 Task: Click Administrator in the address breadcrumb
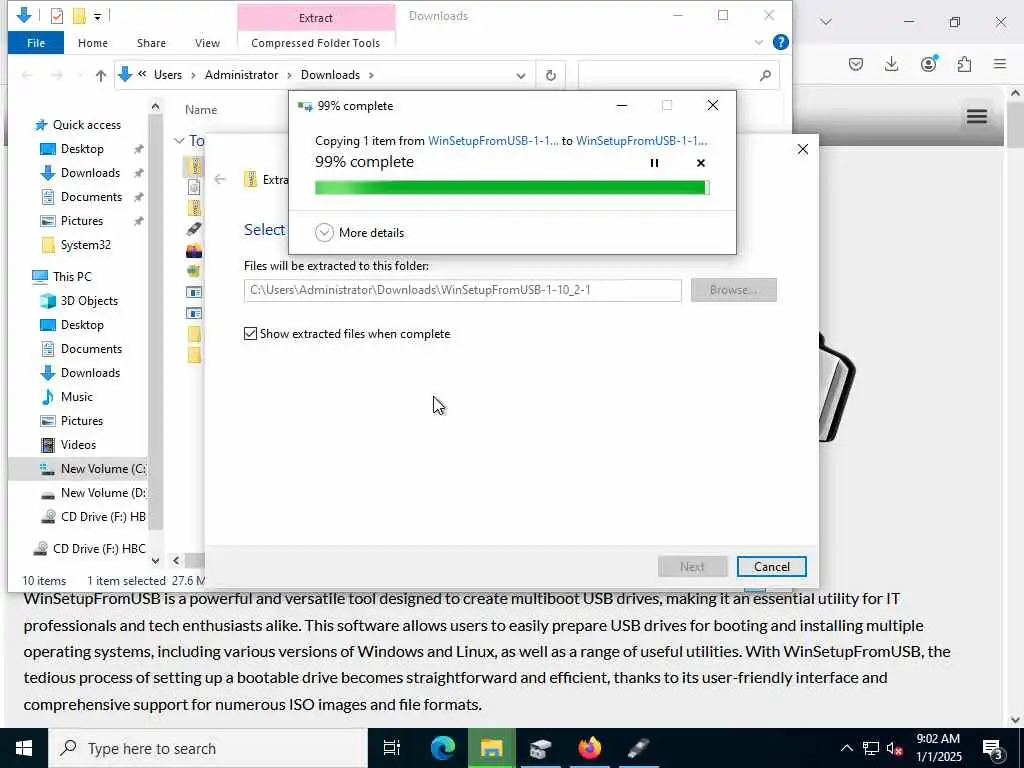click(x=242, y=75)
